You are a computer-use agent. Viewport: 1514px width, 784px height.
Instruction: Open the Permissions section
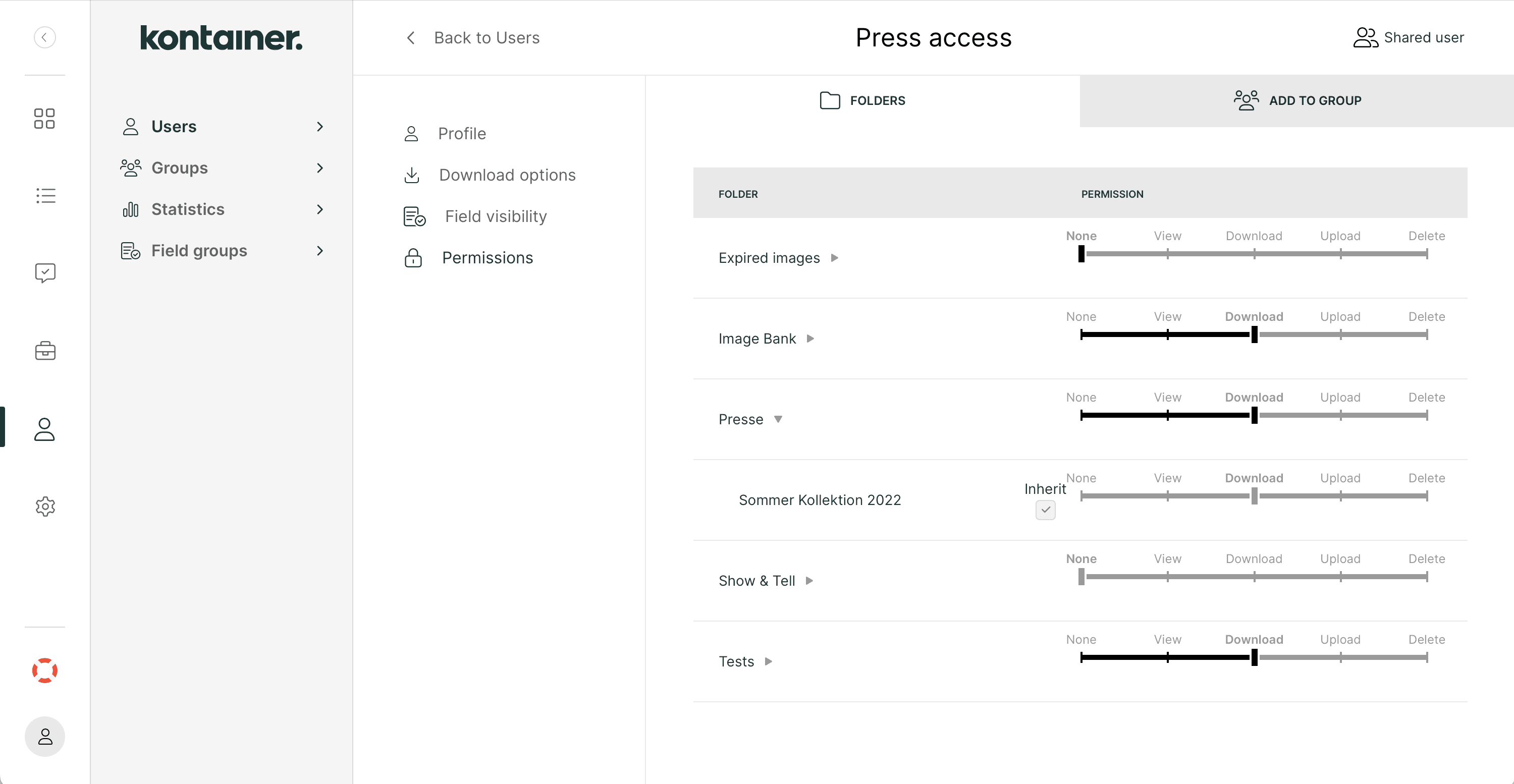[487, 257]
